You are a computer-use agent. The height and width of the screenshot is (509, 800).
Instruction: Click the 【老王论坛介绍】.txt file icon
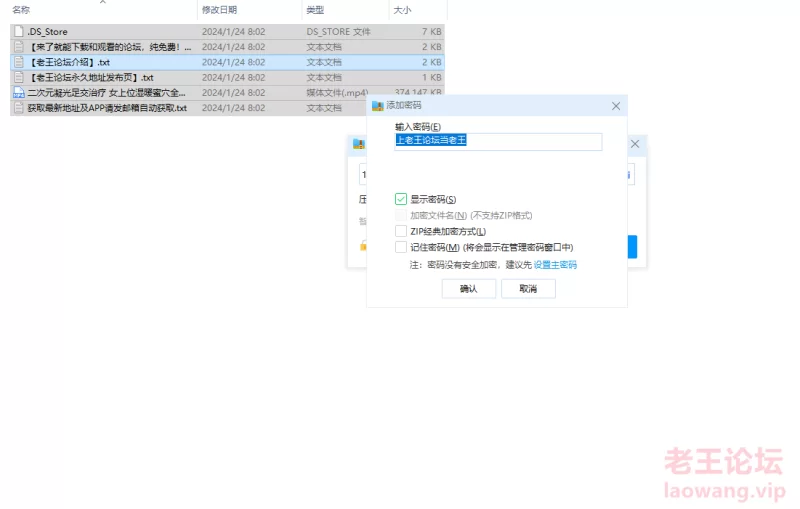tap(19, 62)
